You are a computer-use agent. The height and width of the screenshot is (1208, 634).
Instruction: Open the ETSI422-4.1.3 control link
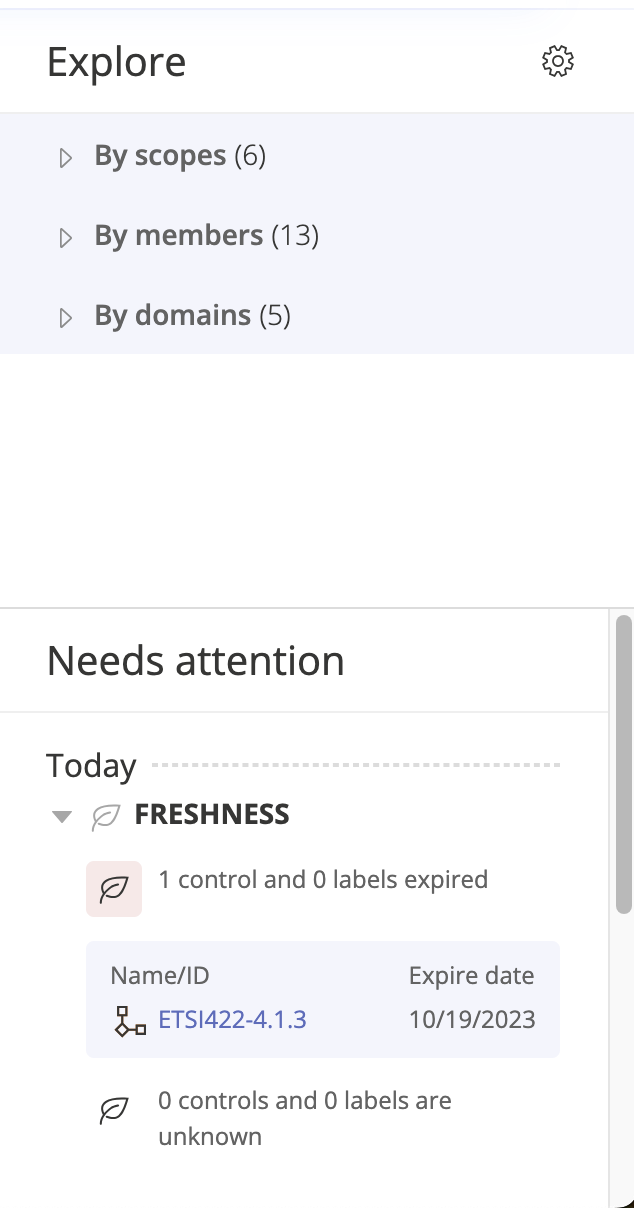[232, 1020]
